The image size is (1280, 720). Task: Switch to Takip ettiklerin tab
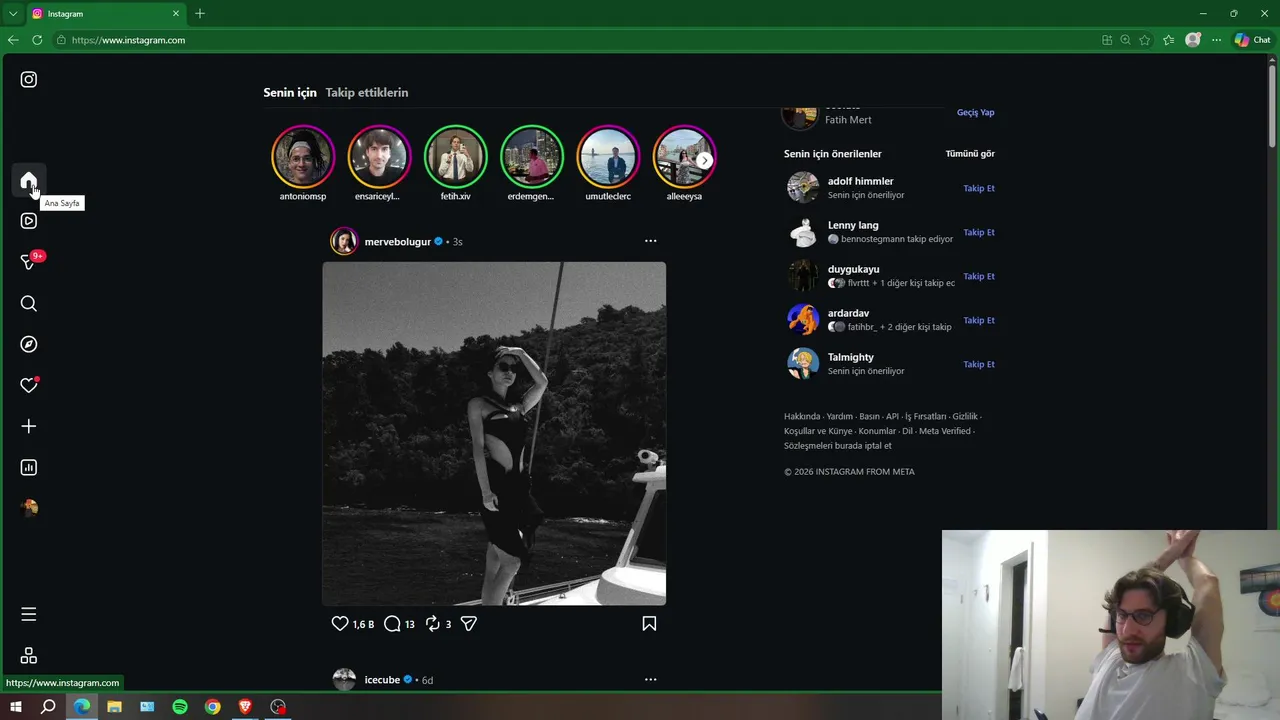click(367, 92)
